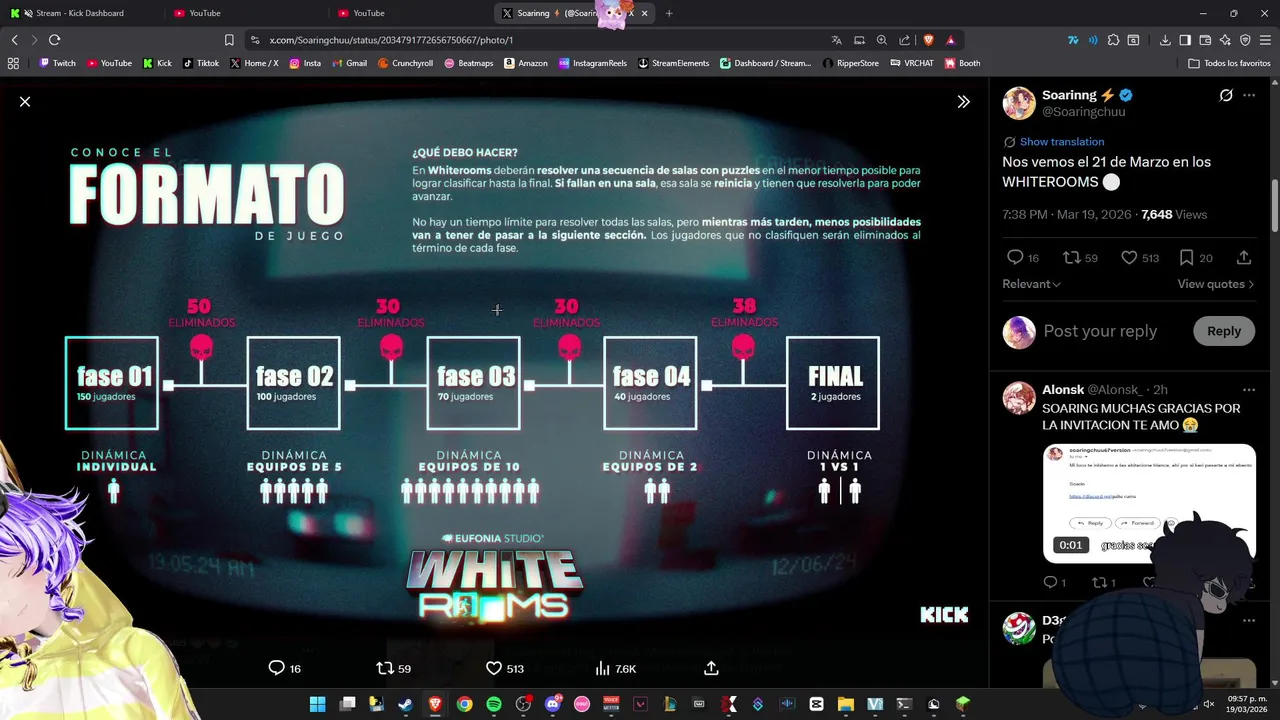Open Brave Shields lion icon

pyautogui.click(x=928, y=40)
